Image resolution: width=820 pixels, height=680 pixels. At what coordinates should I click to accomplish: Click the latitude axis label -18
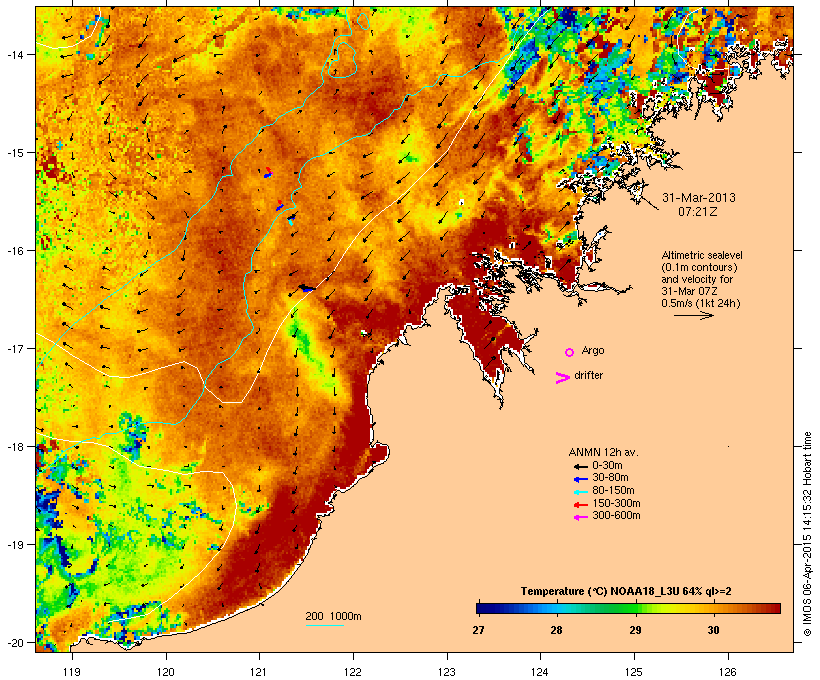(14, 447)
